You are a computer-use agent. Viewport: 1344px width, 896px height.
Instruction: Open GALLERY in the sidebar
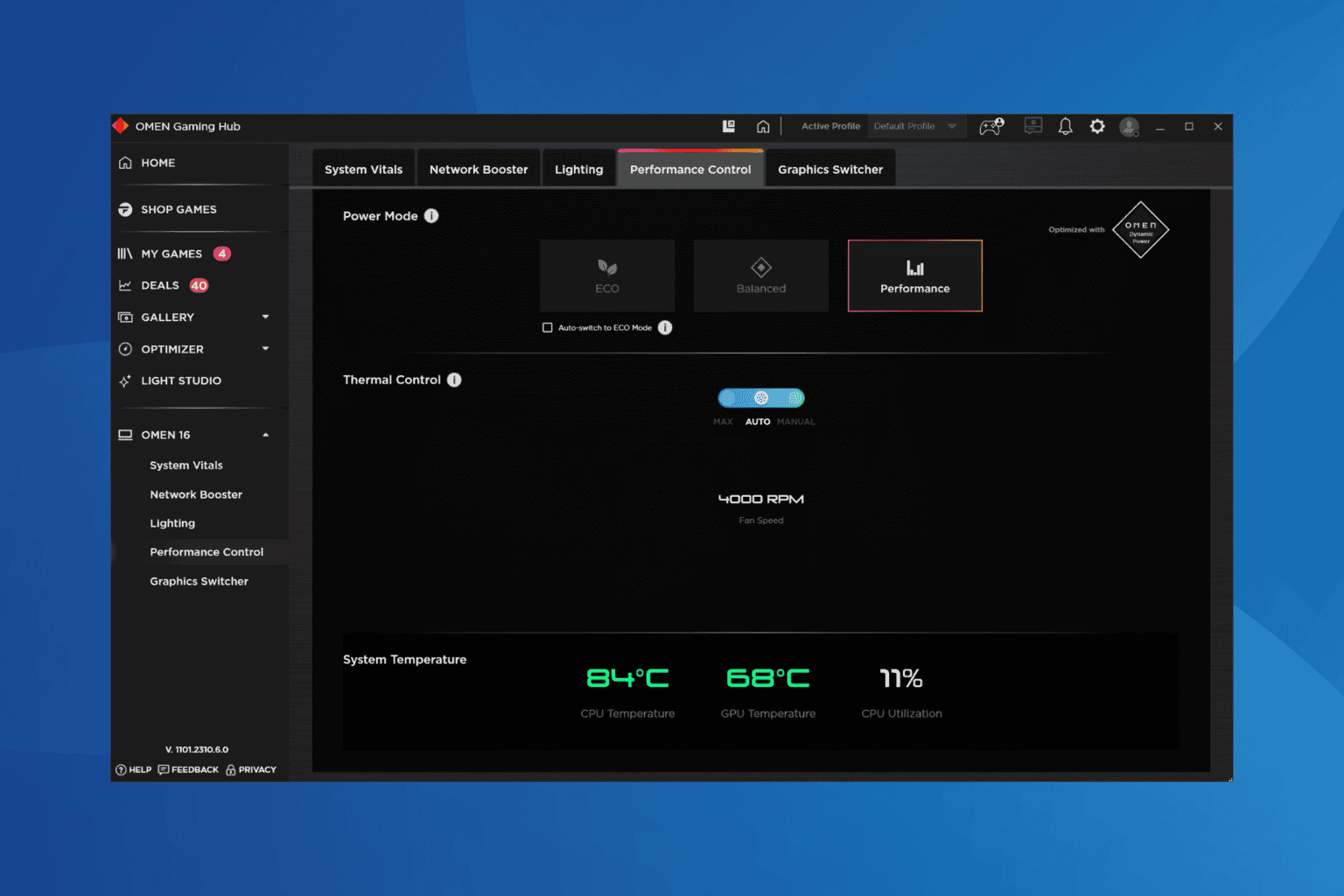pyautogui.click(x=167, y=317)
